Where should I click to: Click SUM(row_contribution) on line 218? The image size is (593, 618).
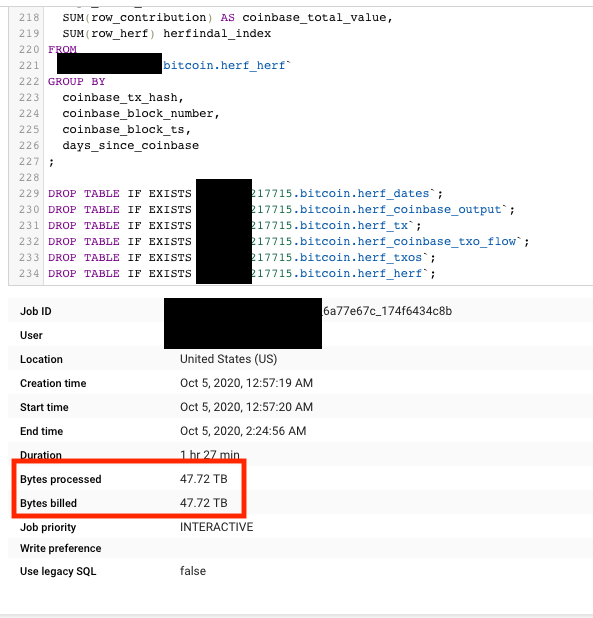tap(138, 18)
